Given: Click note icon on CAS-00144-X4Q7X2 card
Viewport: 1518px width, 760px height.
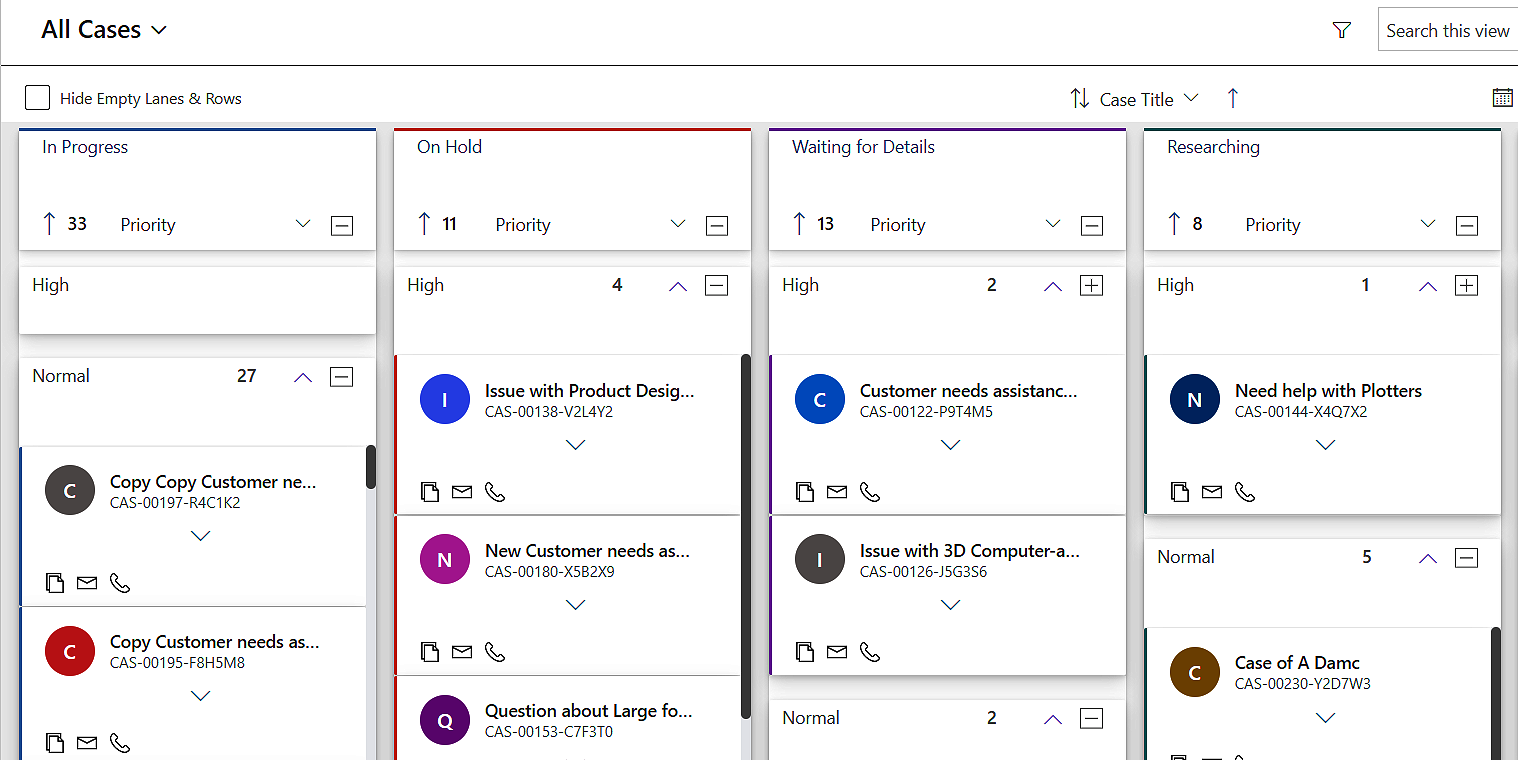Looking at the screenshot, I should (x=1179, y=491).
